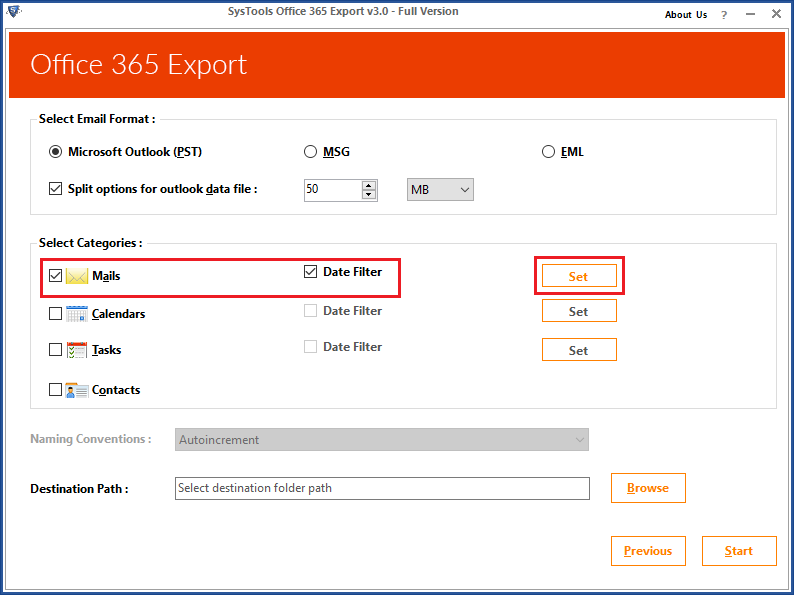
Task: Click the Contacts card icon
Action: coord(76,390)
